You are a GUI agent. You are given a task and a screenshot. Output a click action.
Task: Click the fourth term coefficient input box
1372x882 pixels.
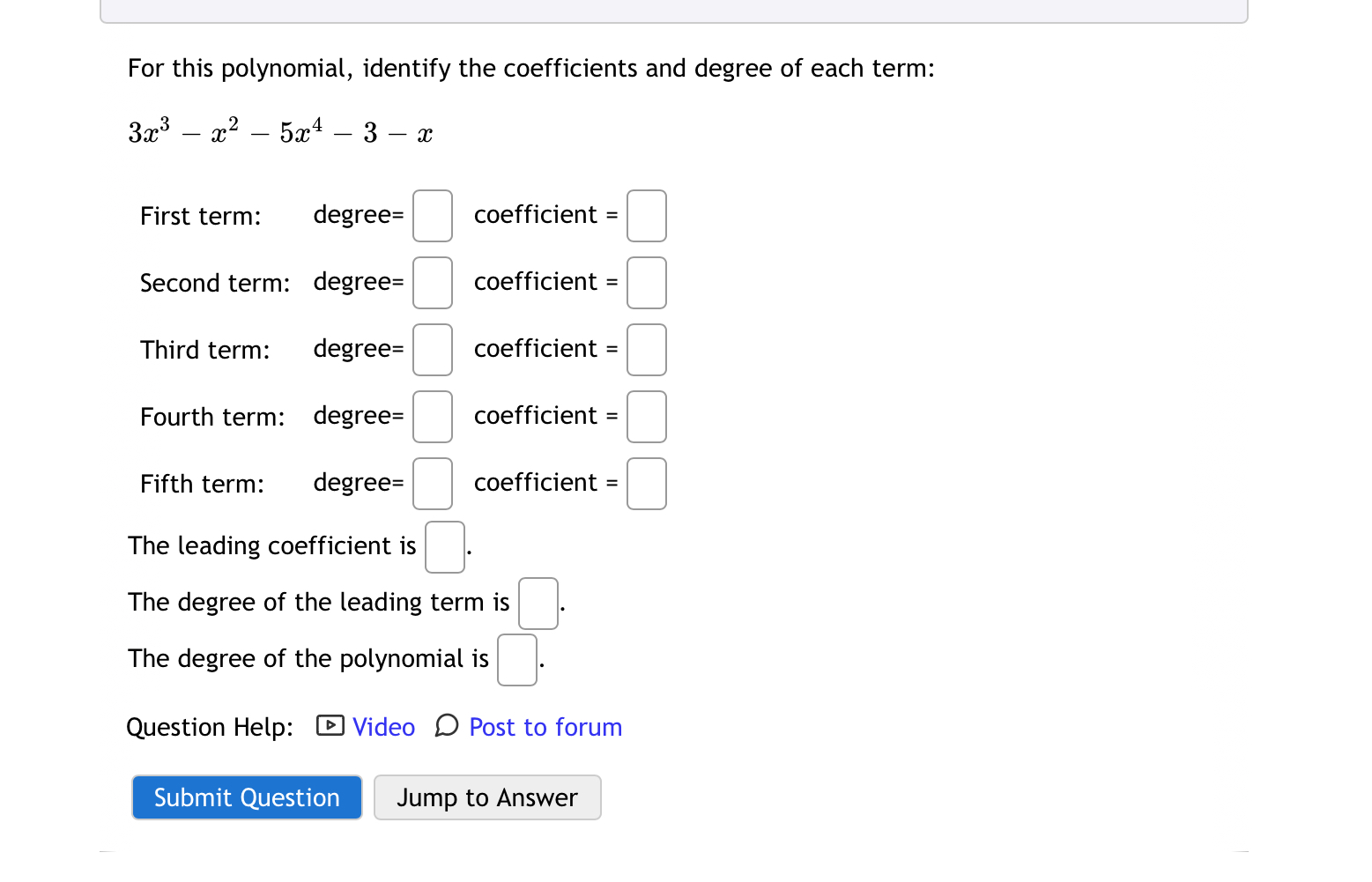[x=646, y=416]
